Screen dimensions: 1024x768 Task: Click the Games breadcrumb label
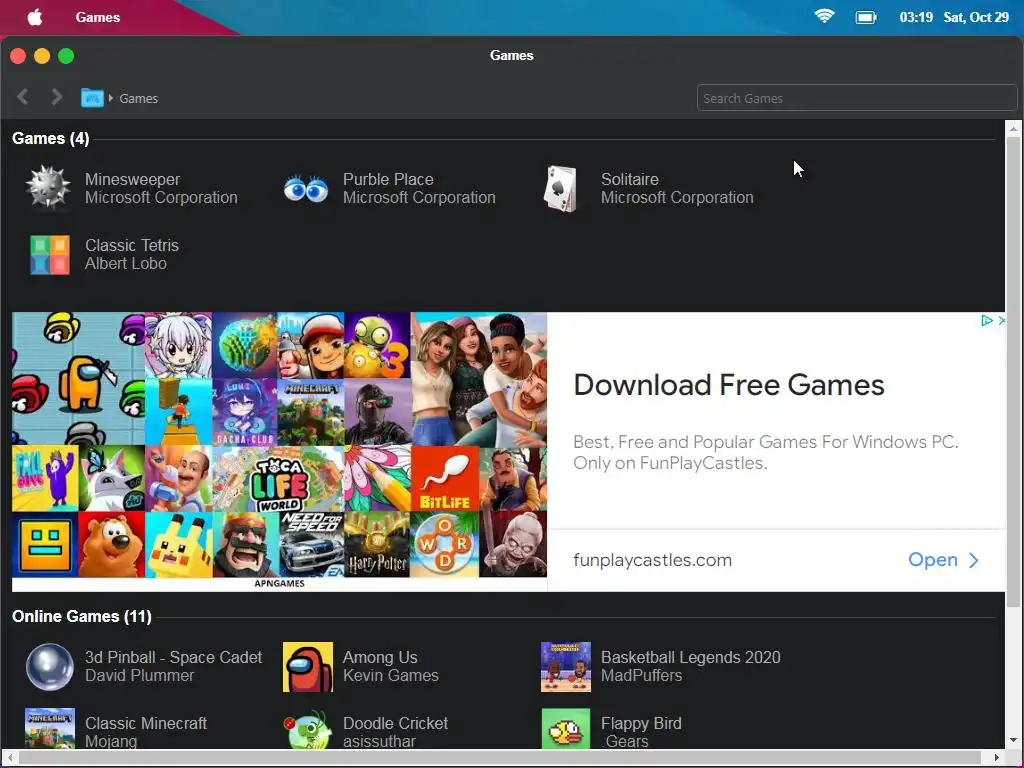tap(138, 98)
